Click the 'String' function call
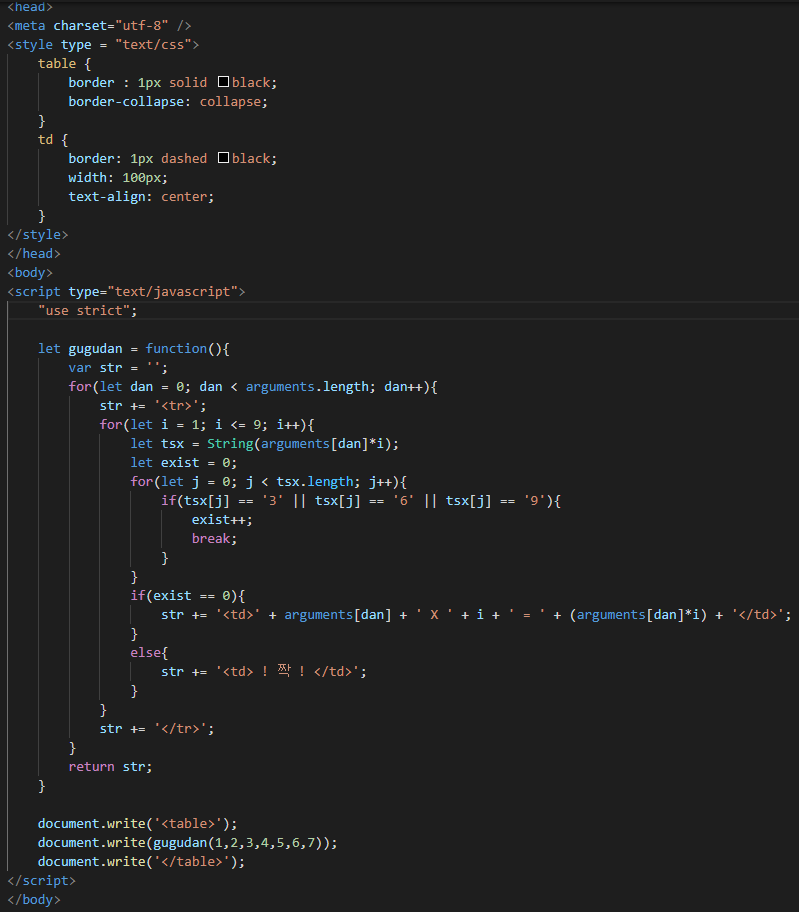Screen dimensions: 799x912 point(230,444)
